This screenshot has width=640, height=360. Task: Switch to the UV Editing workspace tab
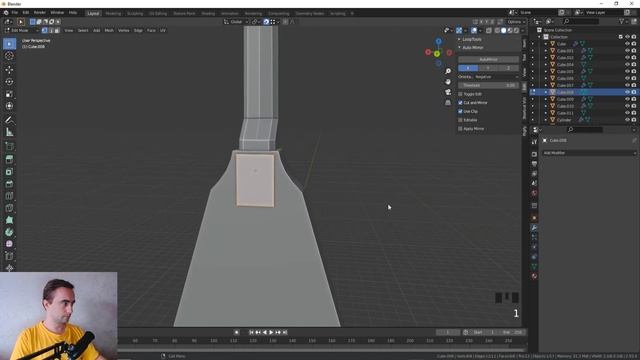pos(158,13)
